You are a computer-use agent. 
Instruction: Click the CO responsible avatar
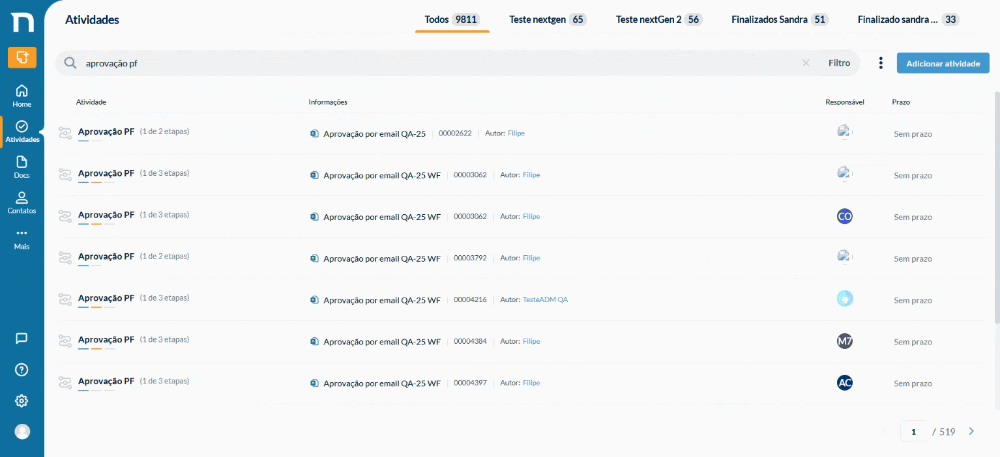click(x=844, y=217)
